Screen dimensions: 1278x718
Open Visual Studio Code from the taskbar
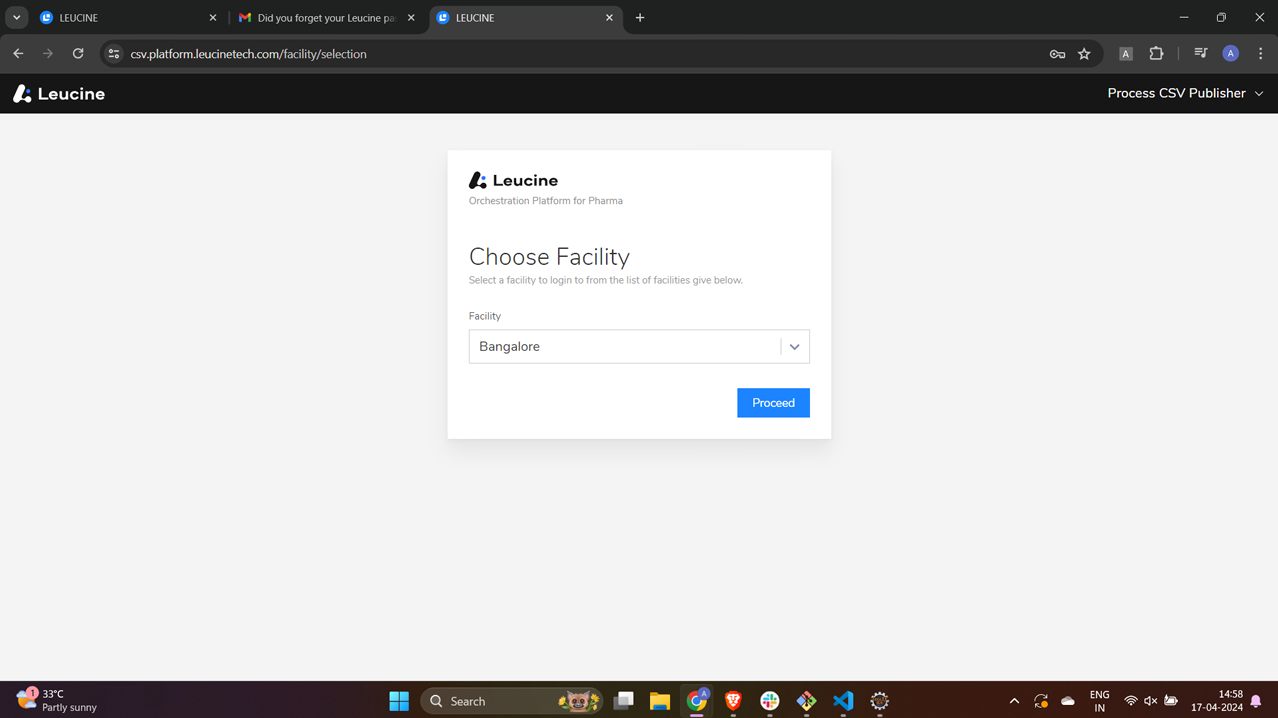pyautogui.click(x=843, y=701)
